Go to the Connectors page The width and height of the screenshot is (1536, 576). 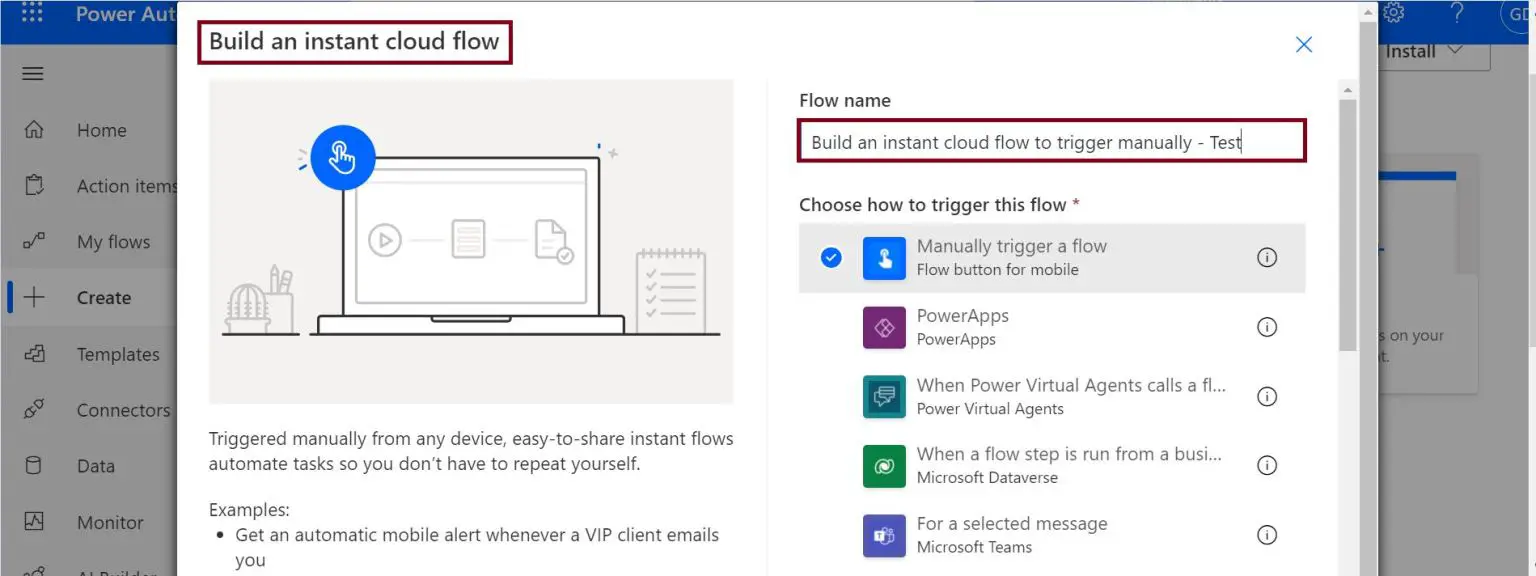(x=123, y=410)
